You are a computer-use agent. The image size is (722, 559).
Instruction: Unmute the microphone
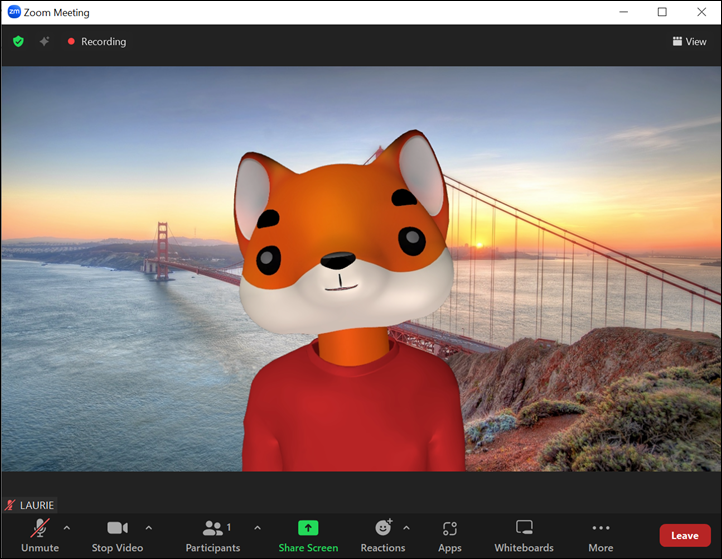(x=40, y=535)
